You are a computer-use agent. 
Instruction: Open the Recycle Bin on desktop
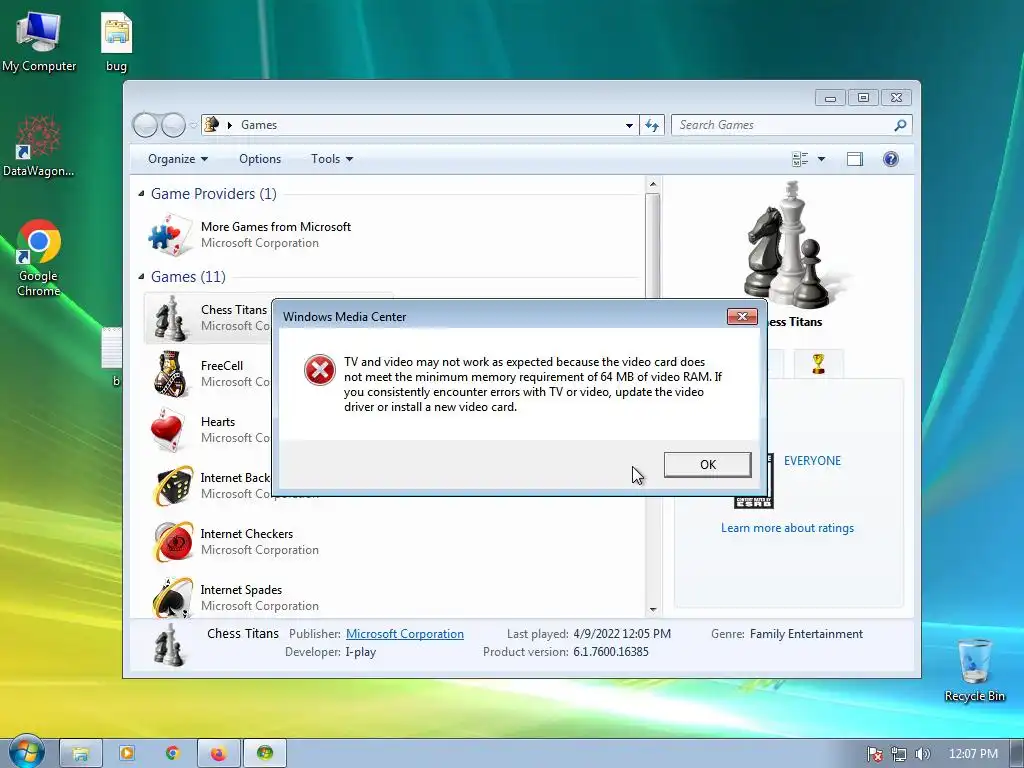[x=974, y=670]
